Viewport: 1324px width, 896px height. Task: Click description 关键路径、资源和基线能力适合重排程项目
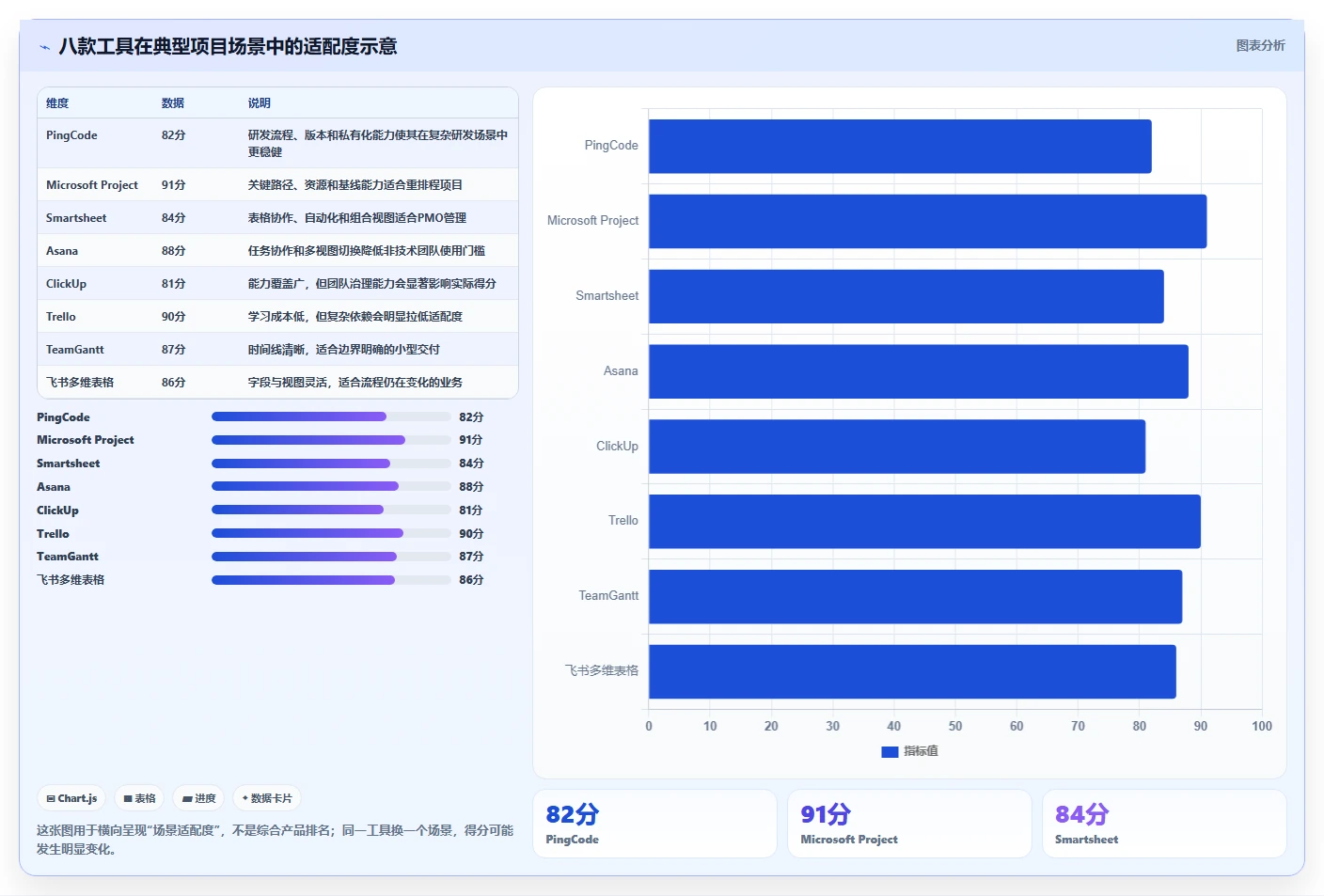[355, 185]
